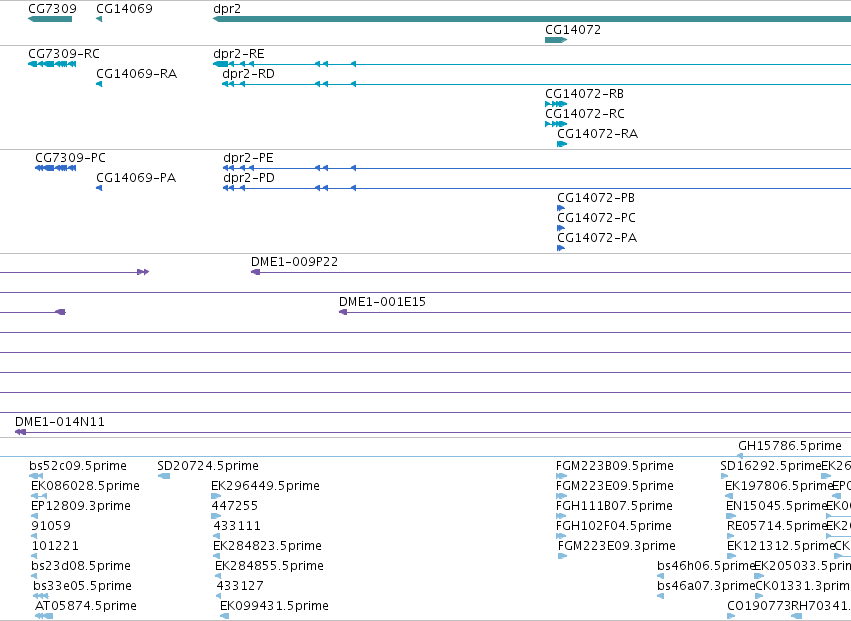This screenshot has width=851, height=621.
Task: Select EST label FGM223E09.3prime
Action: tap(617, 547)
